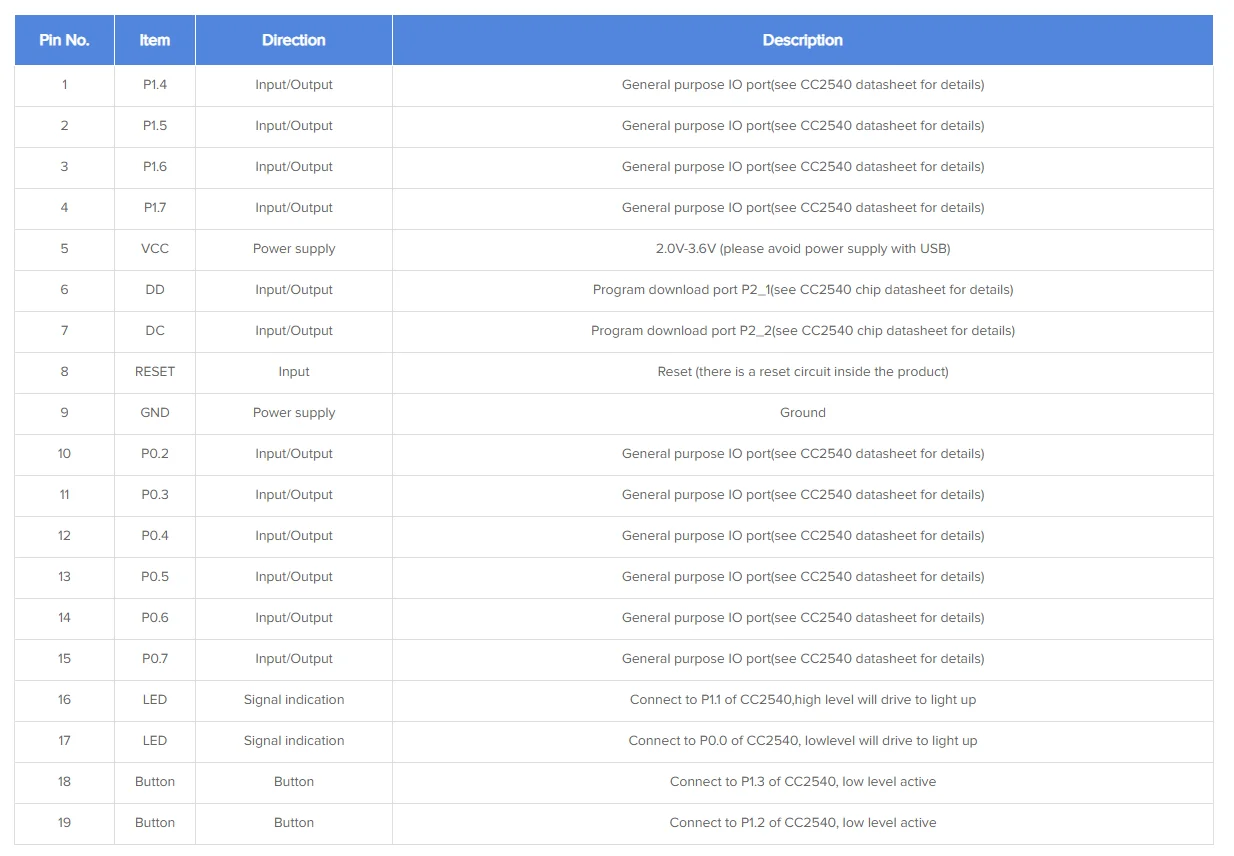Click the "Program download port P2_1" description

point(803,290)
